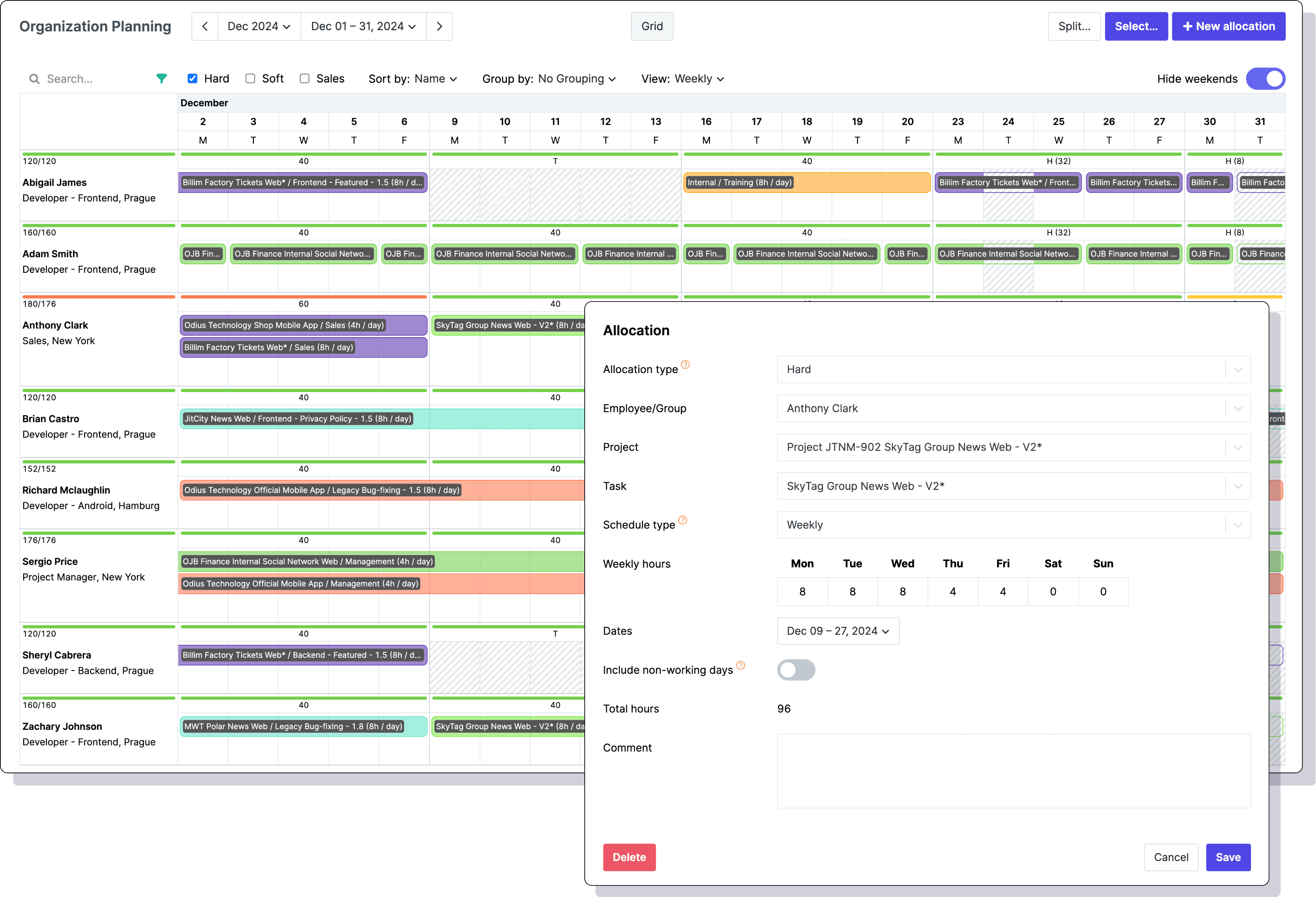This screenshot has width=1316, height=897.
Task: Click the Organization Planning title
Action: click(x=95, y=27)
